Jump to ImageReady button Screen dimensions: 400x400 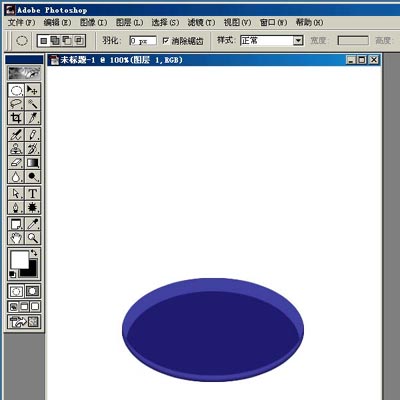click(24, 321)
